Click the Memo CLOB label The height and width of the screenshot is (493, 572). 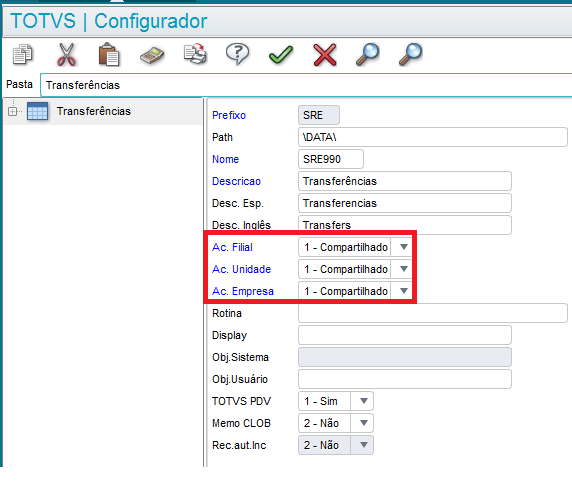pos(241,423)
